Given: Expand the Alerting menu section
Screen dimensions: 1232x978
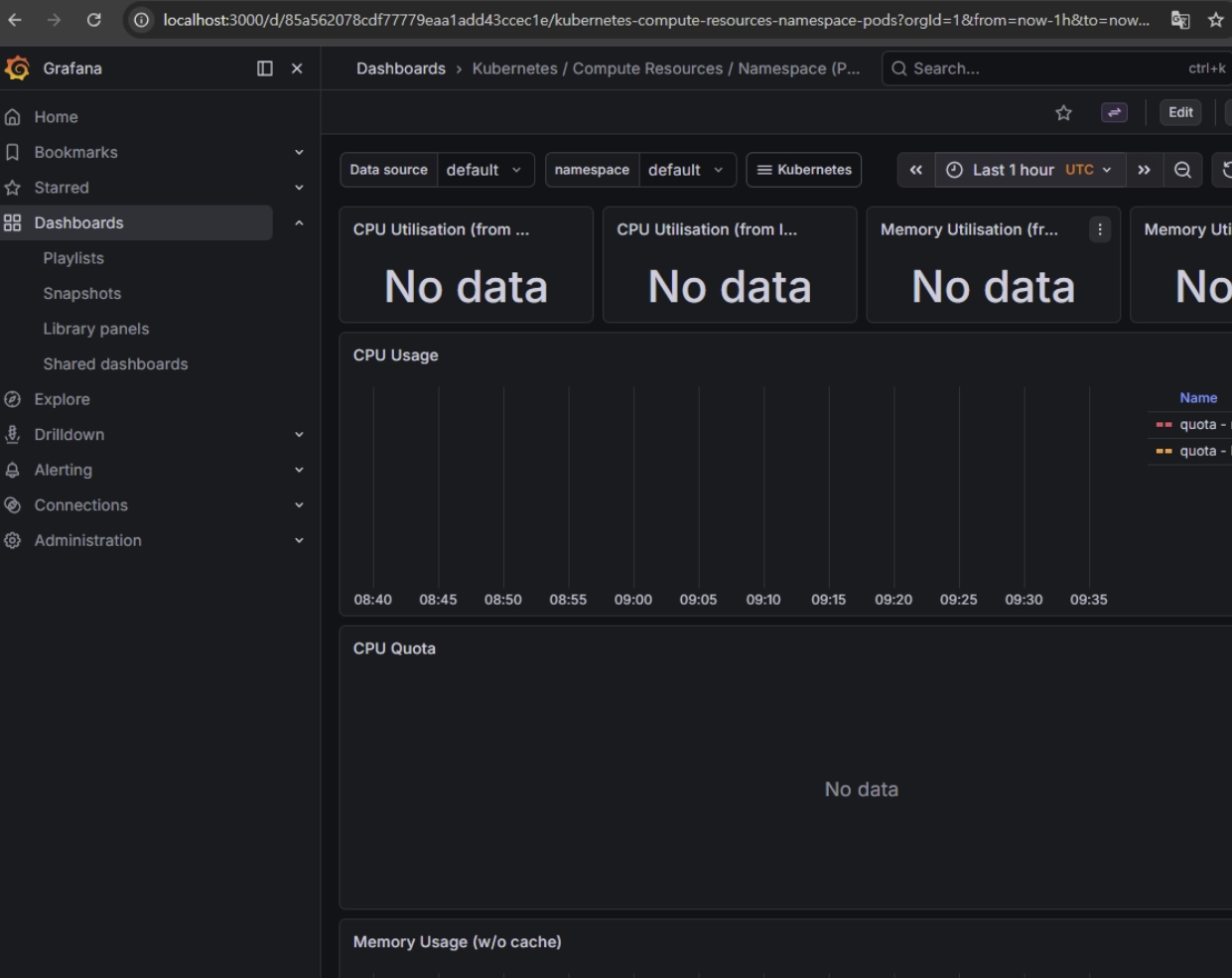Looking at the screenshot, I should pos(299,470).
